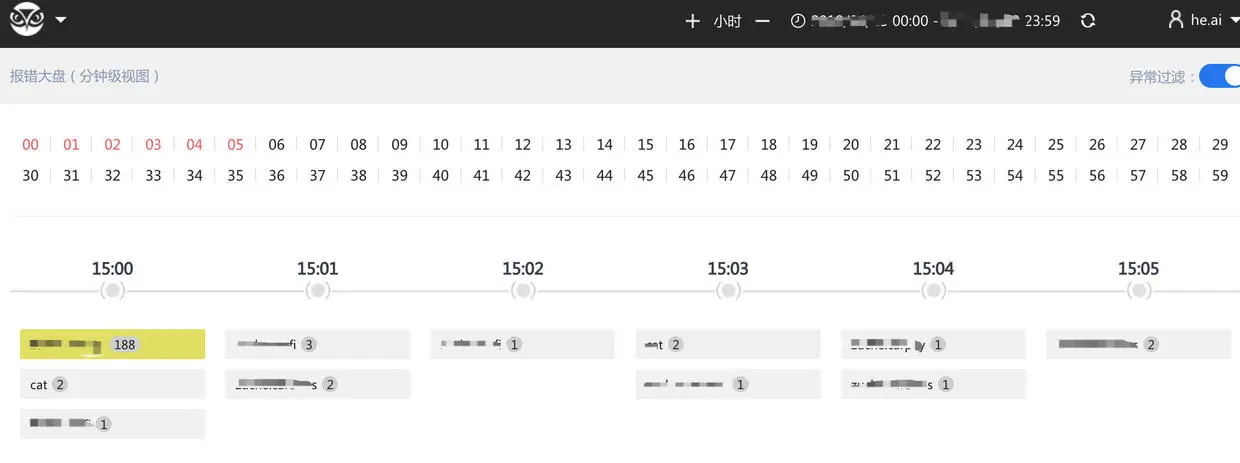Select minute 25

(x=1056, y=145)
